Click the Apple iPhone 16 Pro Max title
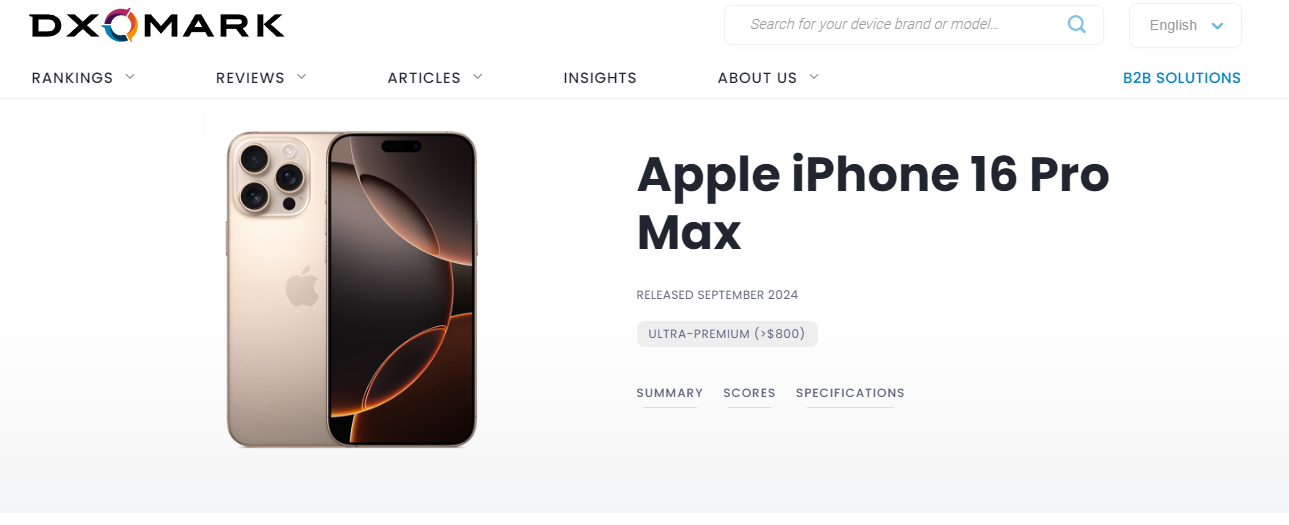Image resolution: width=1289 pixels, height=525 pixels. pos(873,203)
